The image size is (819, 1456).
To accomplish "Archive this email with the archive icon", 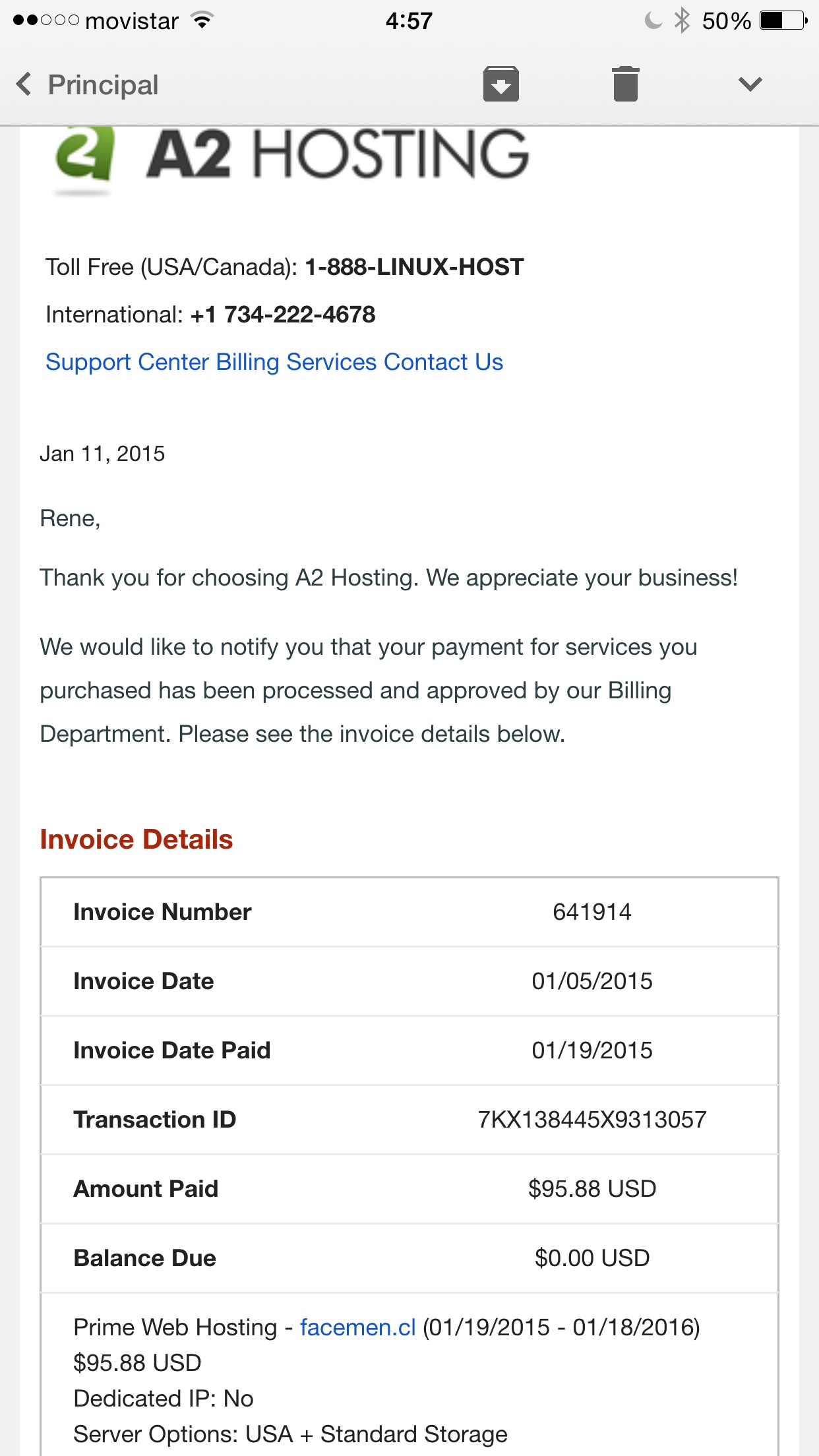I will click(501, 84).
